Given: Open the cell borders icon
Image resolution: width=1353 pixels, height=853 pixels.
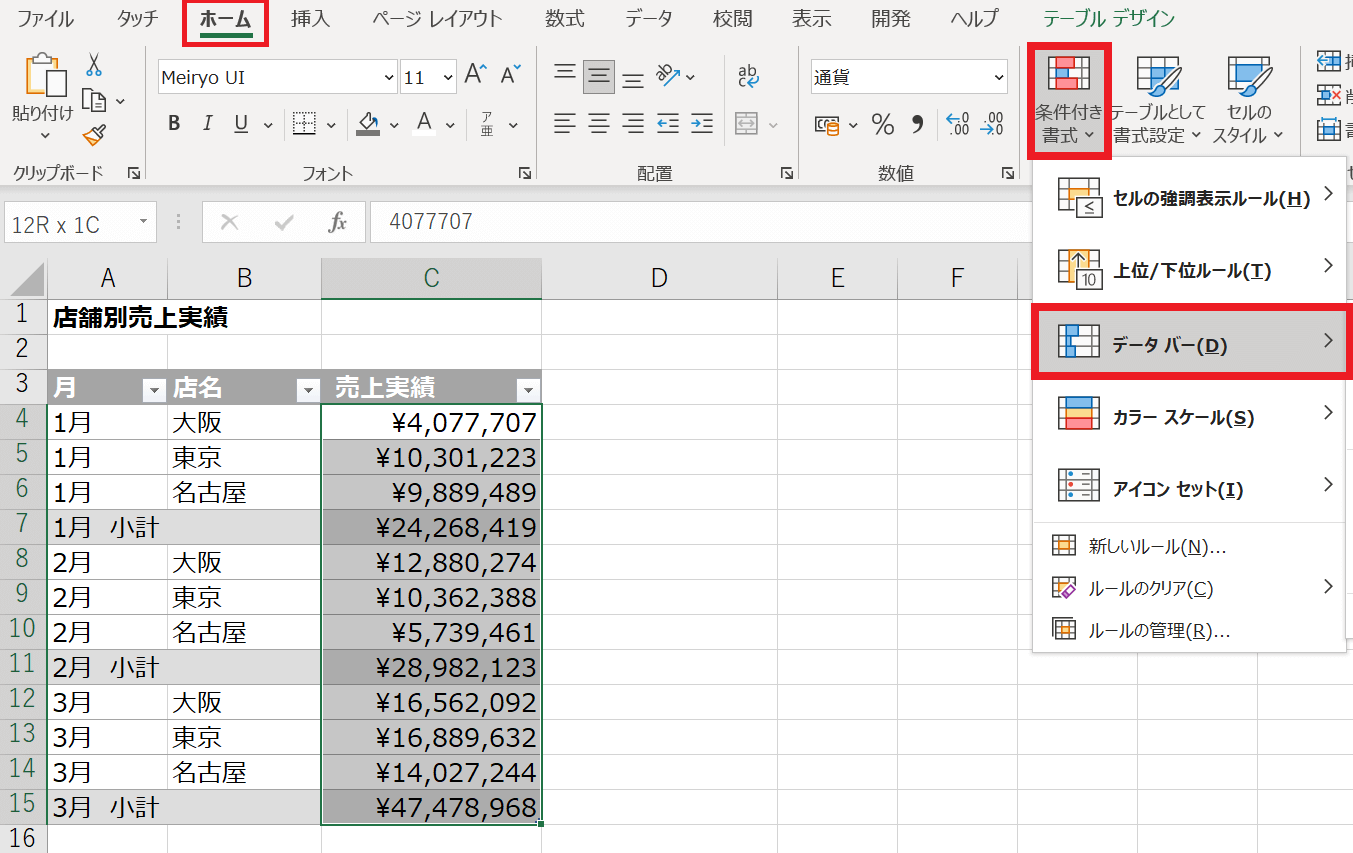Looking at the screenshot, I should (304, 124).
